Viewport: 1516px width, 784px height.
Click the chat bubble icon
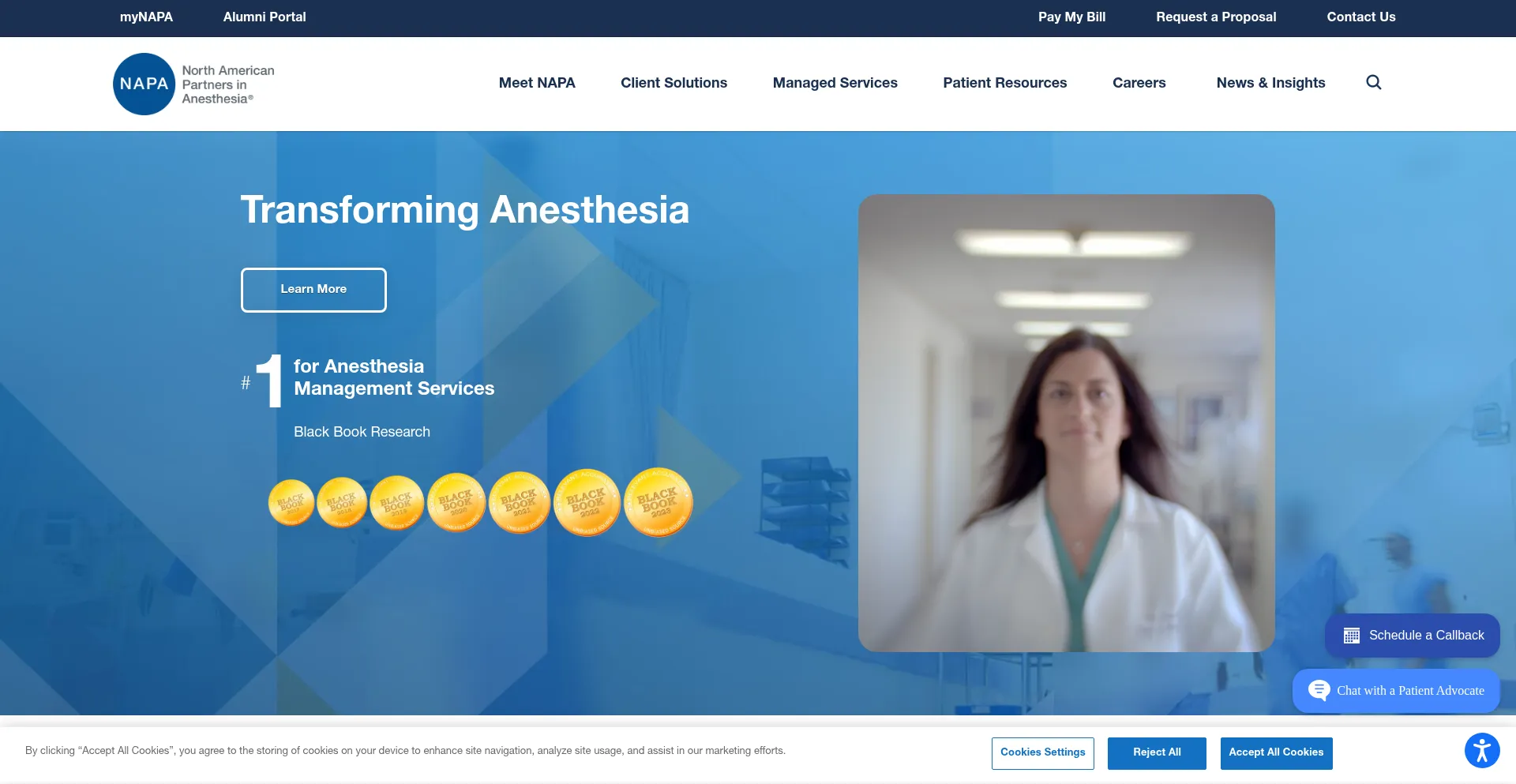click(x=1319, y=690)
